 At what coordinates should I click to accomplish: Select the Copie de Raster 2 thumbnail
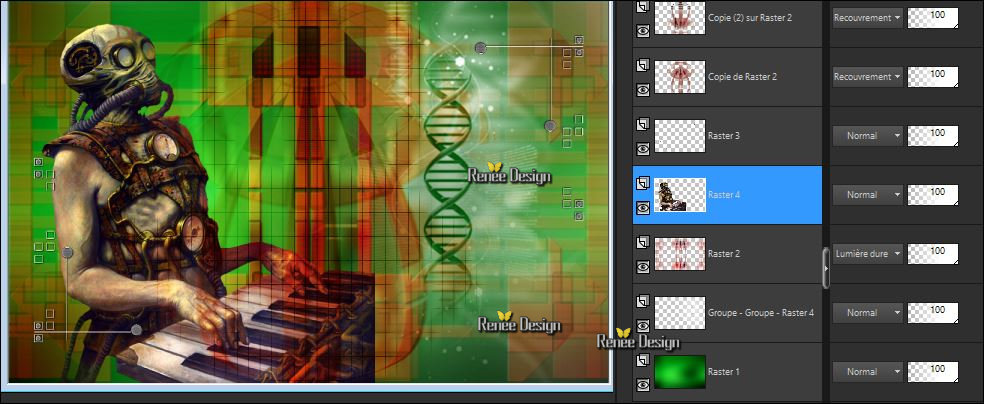(680, 77)
